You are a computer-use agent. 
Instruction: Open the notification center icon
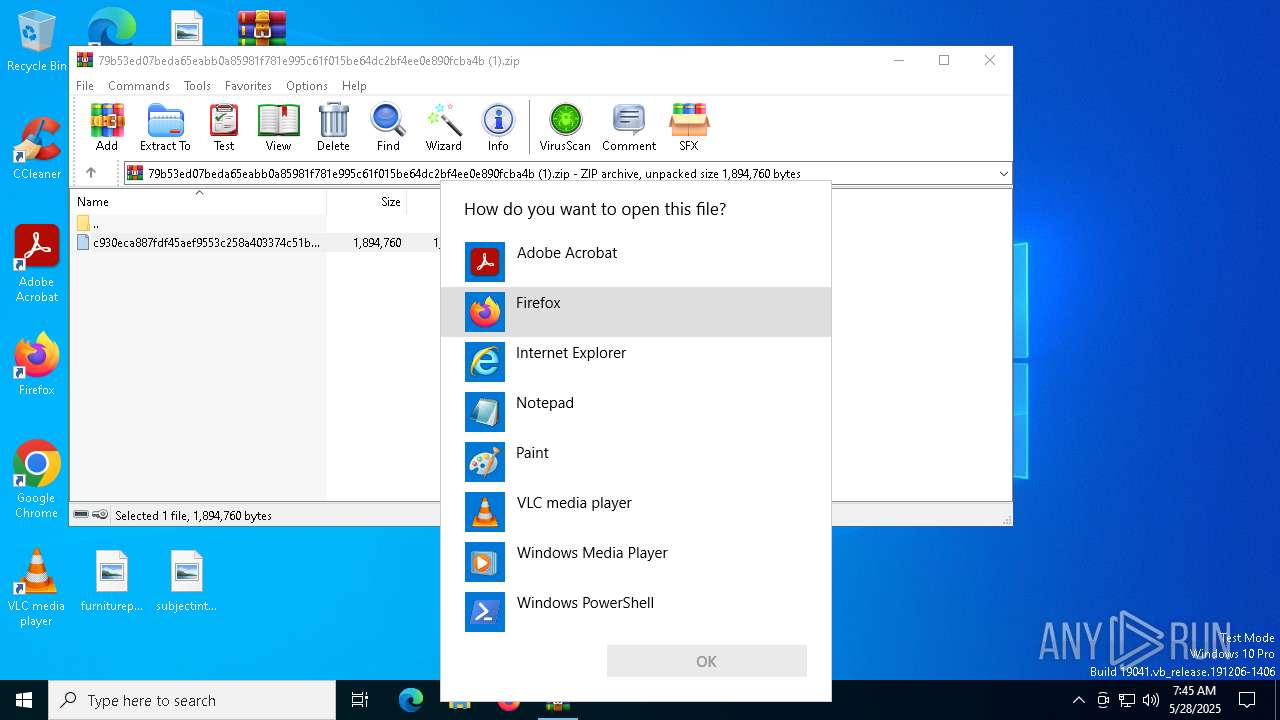pyautogui.click(x=1247, y=700)
